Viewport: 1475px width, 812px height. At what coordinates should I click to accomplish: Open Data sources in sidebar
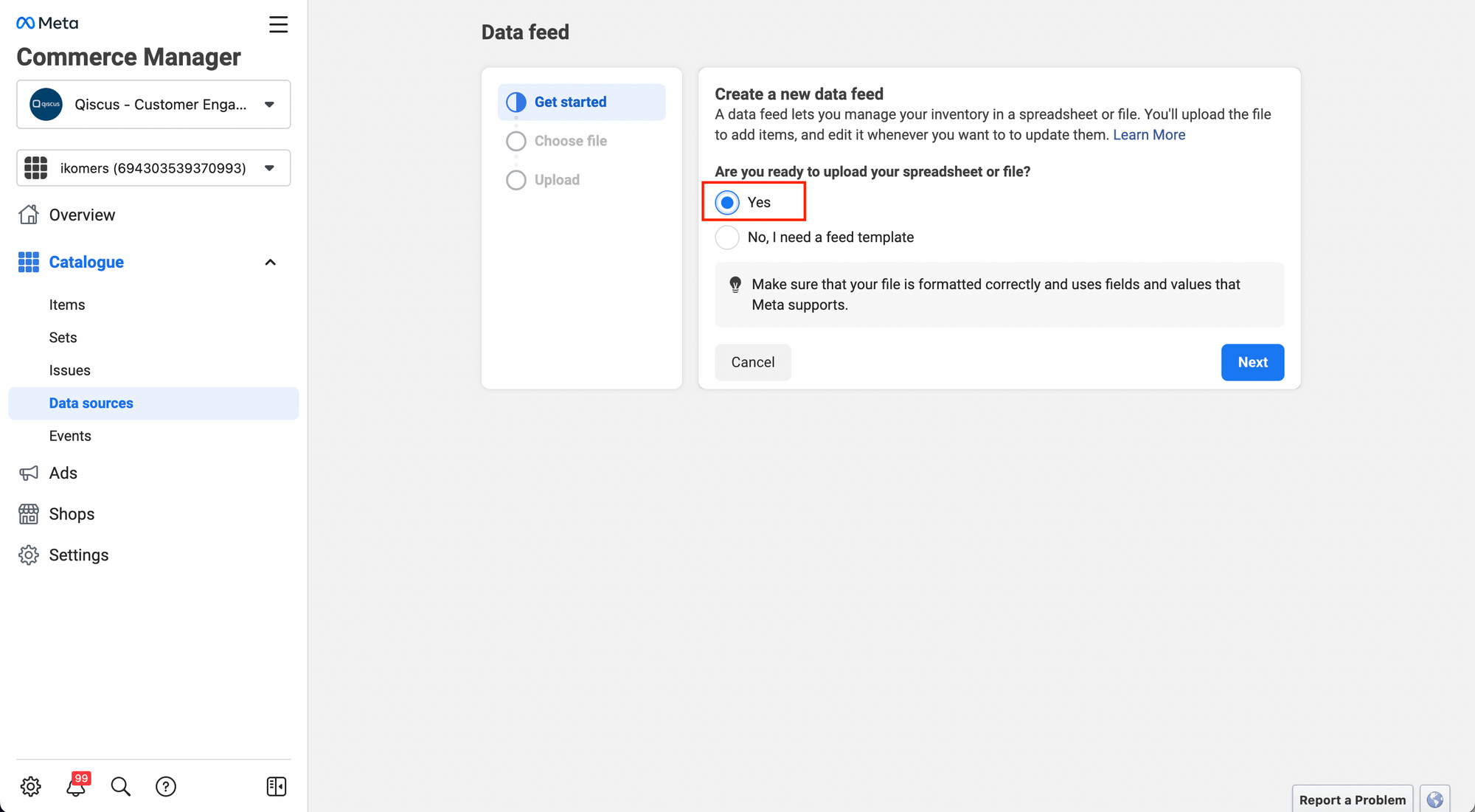coord(91,403)
